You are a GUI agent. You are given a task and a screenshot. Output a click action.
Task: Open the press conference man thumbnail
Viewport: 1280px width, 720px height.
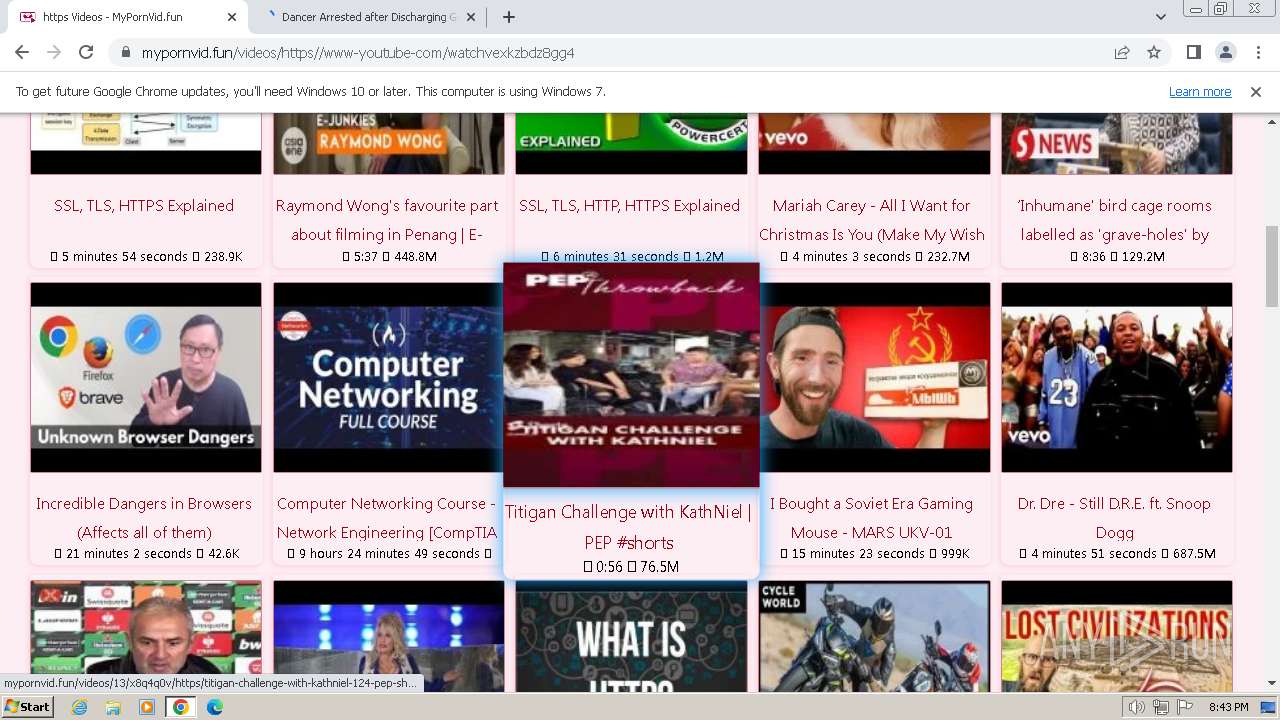click(x=146, y=637)
